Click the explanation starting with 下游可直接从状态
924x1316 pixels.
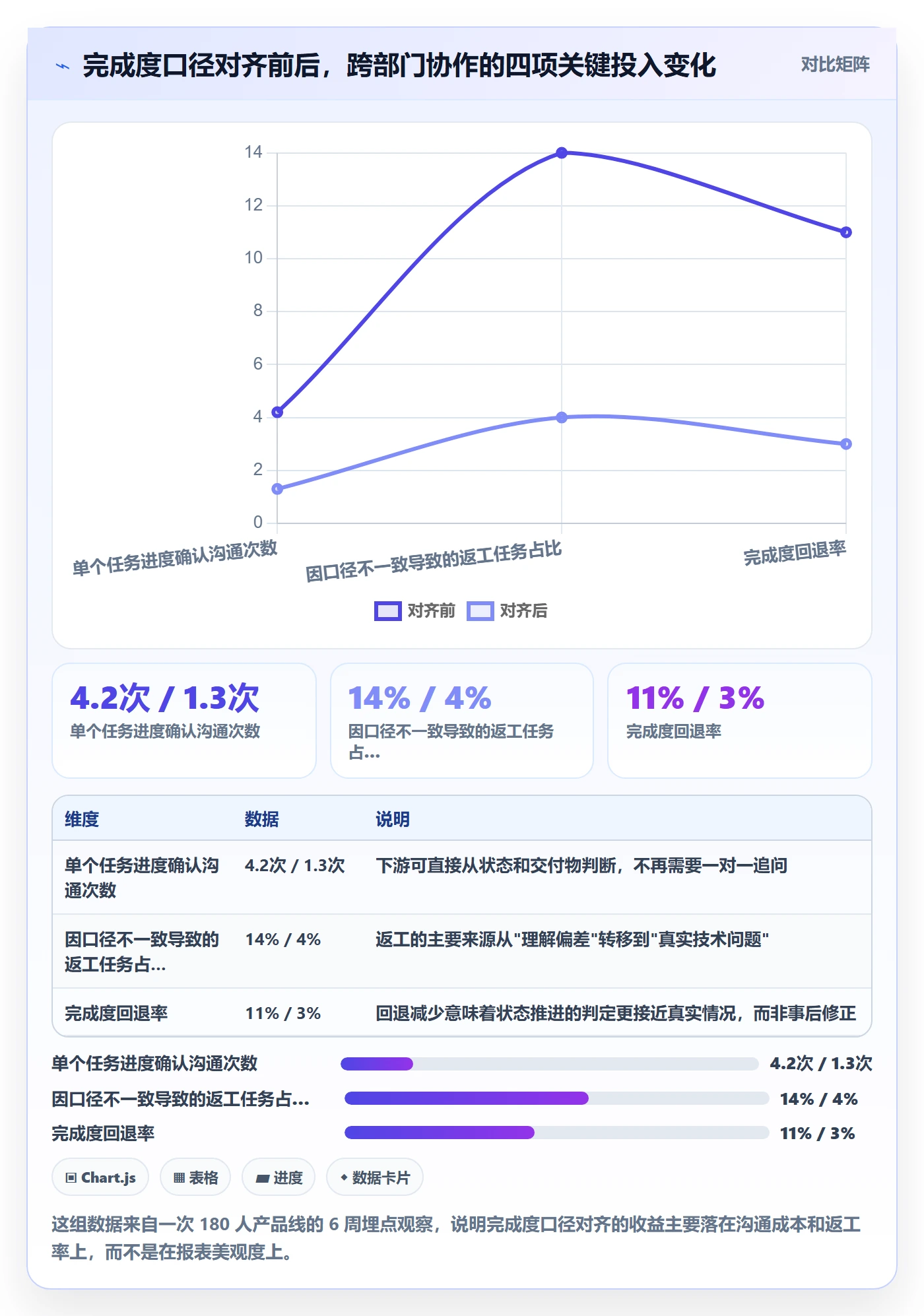(581, 865)
